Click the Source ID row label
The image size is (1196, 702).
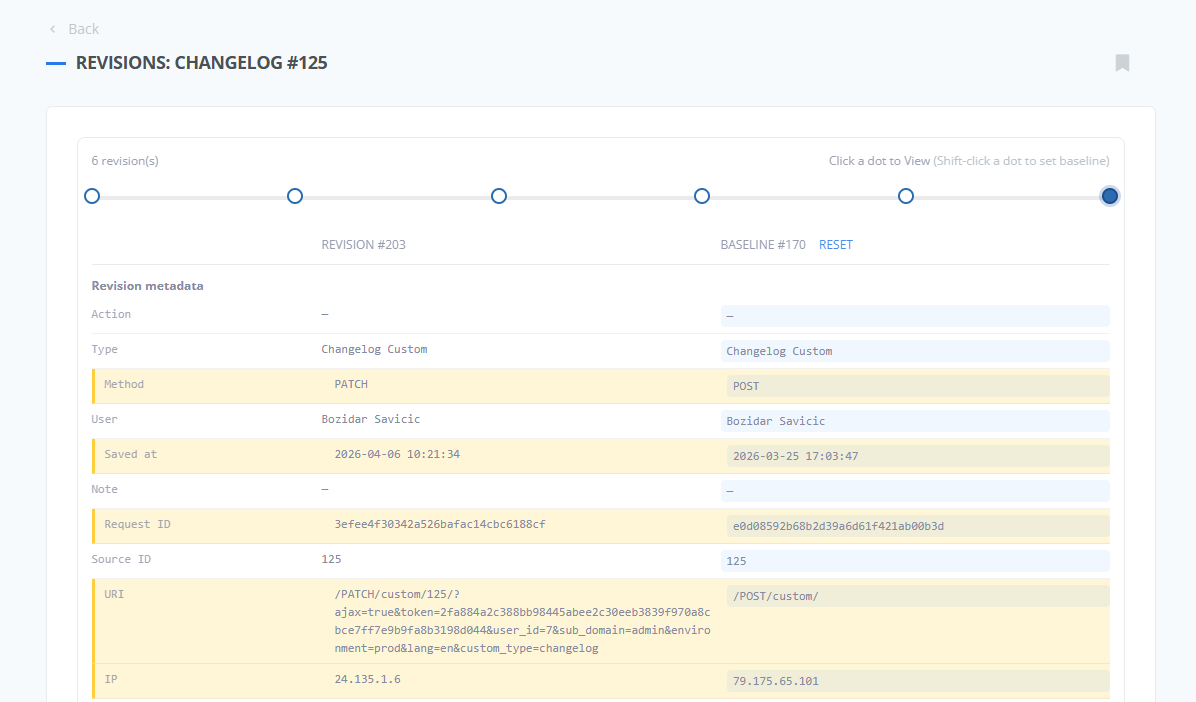(121, 559)
